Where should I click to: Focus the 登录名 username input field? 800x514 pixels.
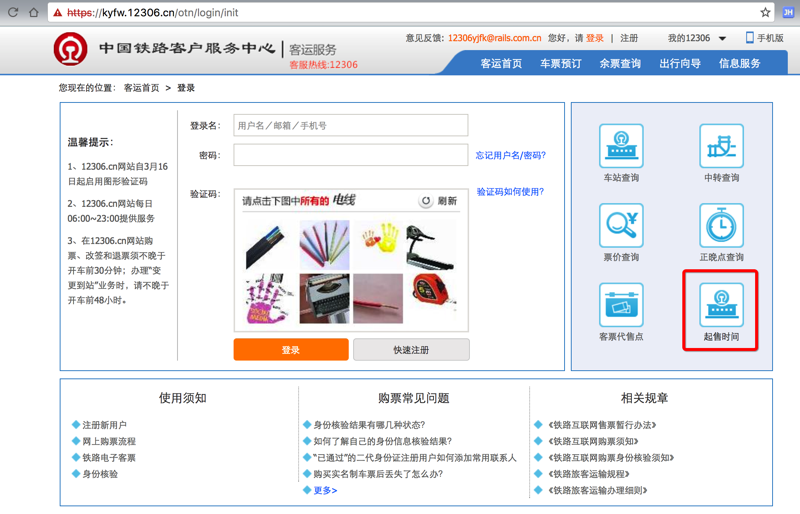point(351,125)
